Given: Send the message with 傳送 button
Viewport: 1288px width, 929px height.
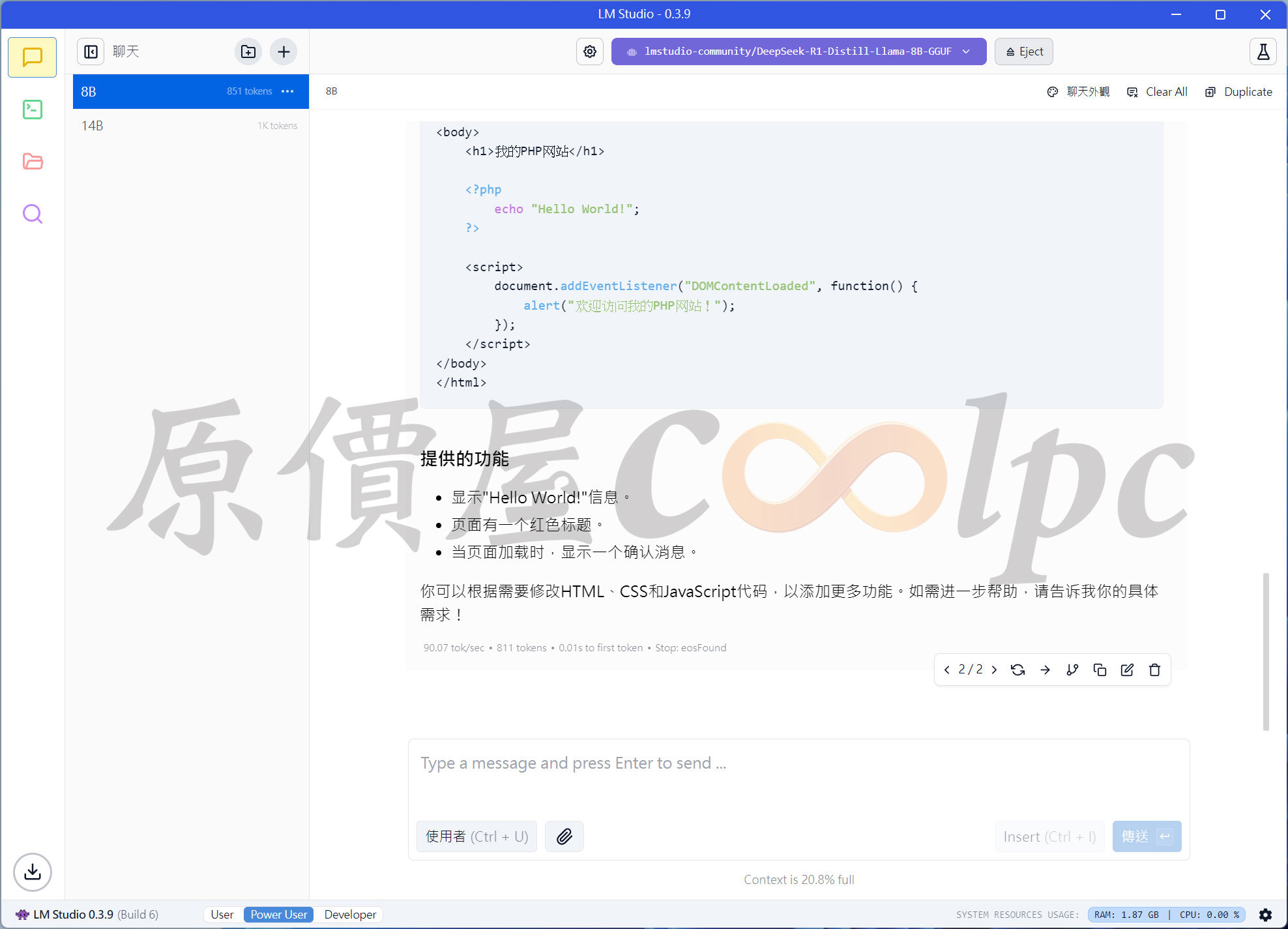Looking at the screenshot, I should [1147, 836].
